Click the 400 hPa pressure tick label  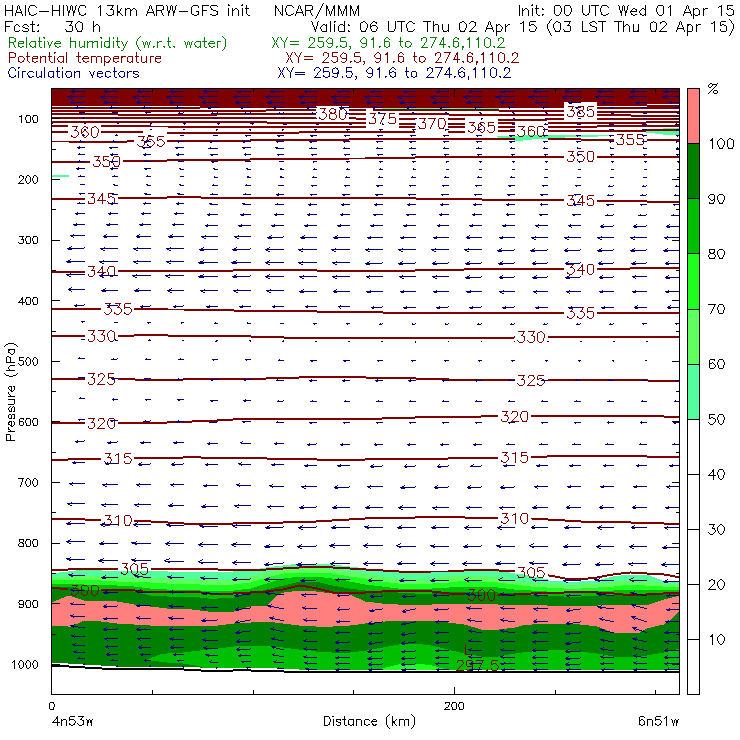point(28,301)
